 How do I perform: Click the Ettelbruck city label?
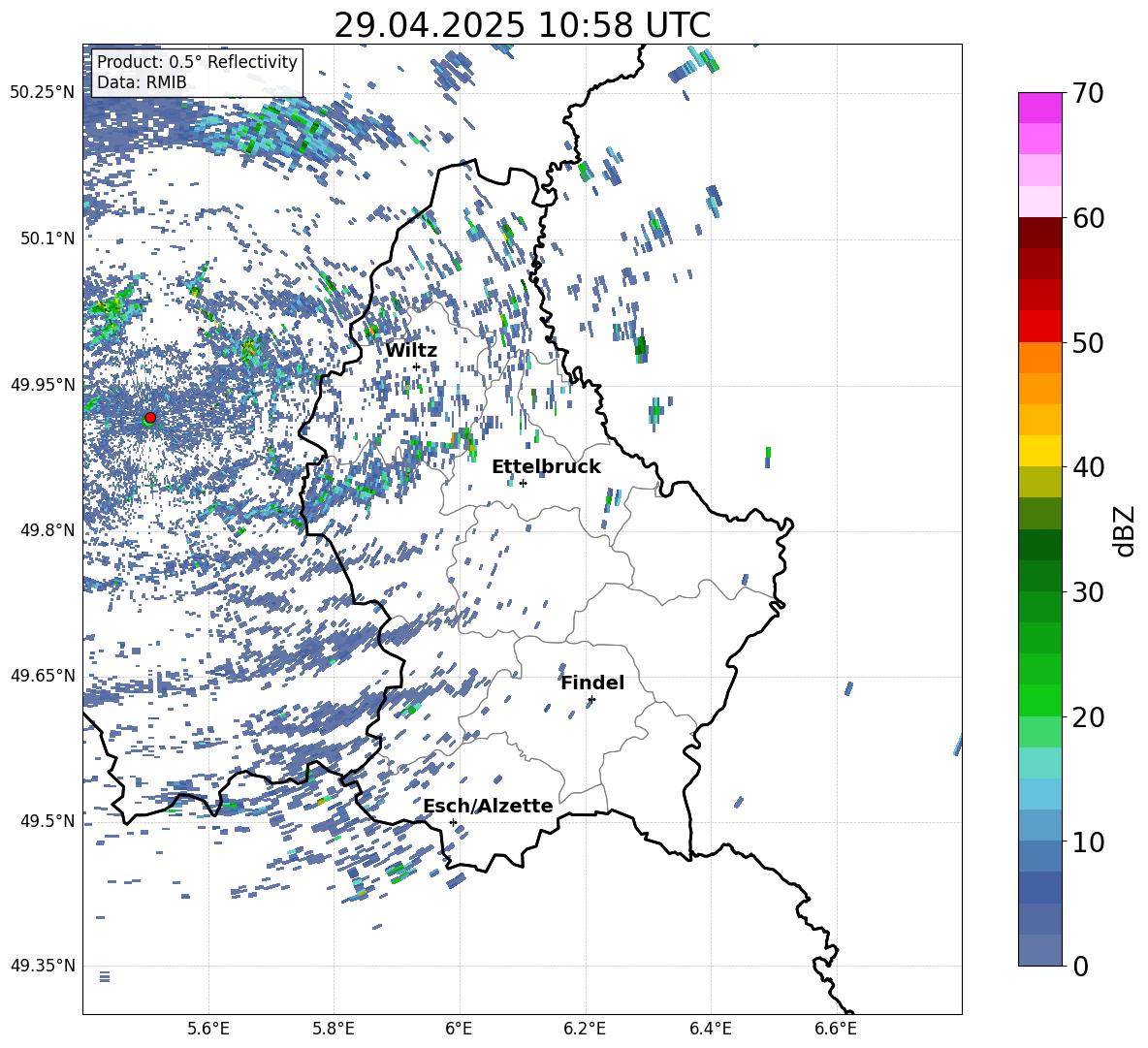(x=546, y=467)
